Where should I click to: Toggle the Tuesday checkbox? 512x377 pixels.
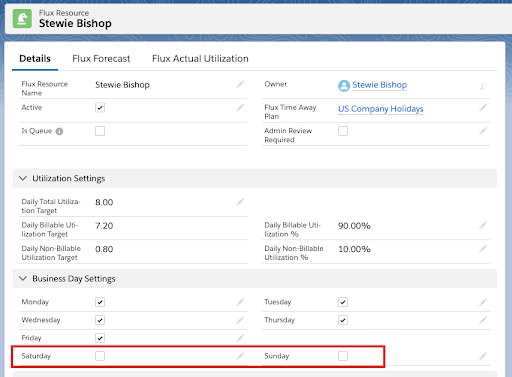click(x=343, y=302)
